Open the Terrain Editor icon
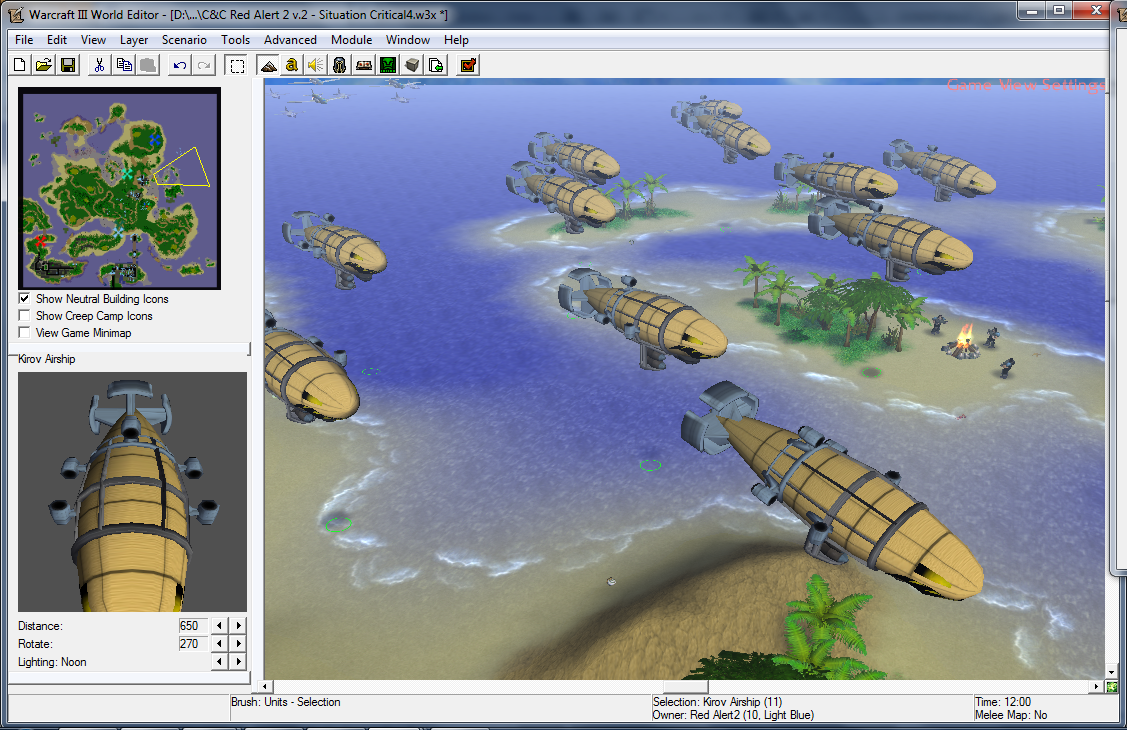The width and height of the screenshot is (1127, 730). tap(268, 65)
